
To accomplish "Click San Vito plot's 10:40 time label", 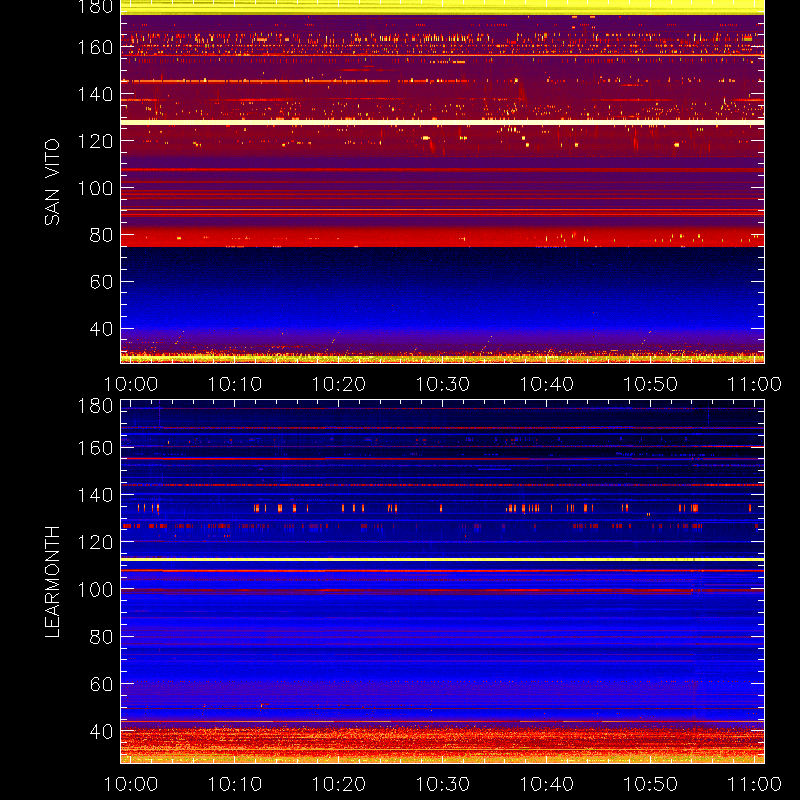I will pos(546,384).
